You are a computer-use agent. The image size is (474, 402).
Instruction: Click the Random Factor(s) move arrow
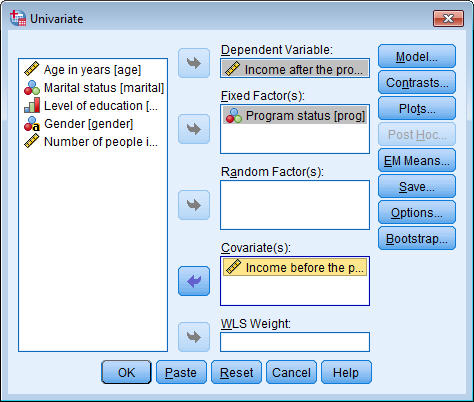coord(194,205)
